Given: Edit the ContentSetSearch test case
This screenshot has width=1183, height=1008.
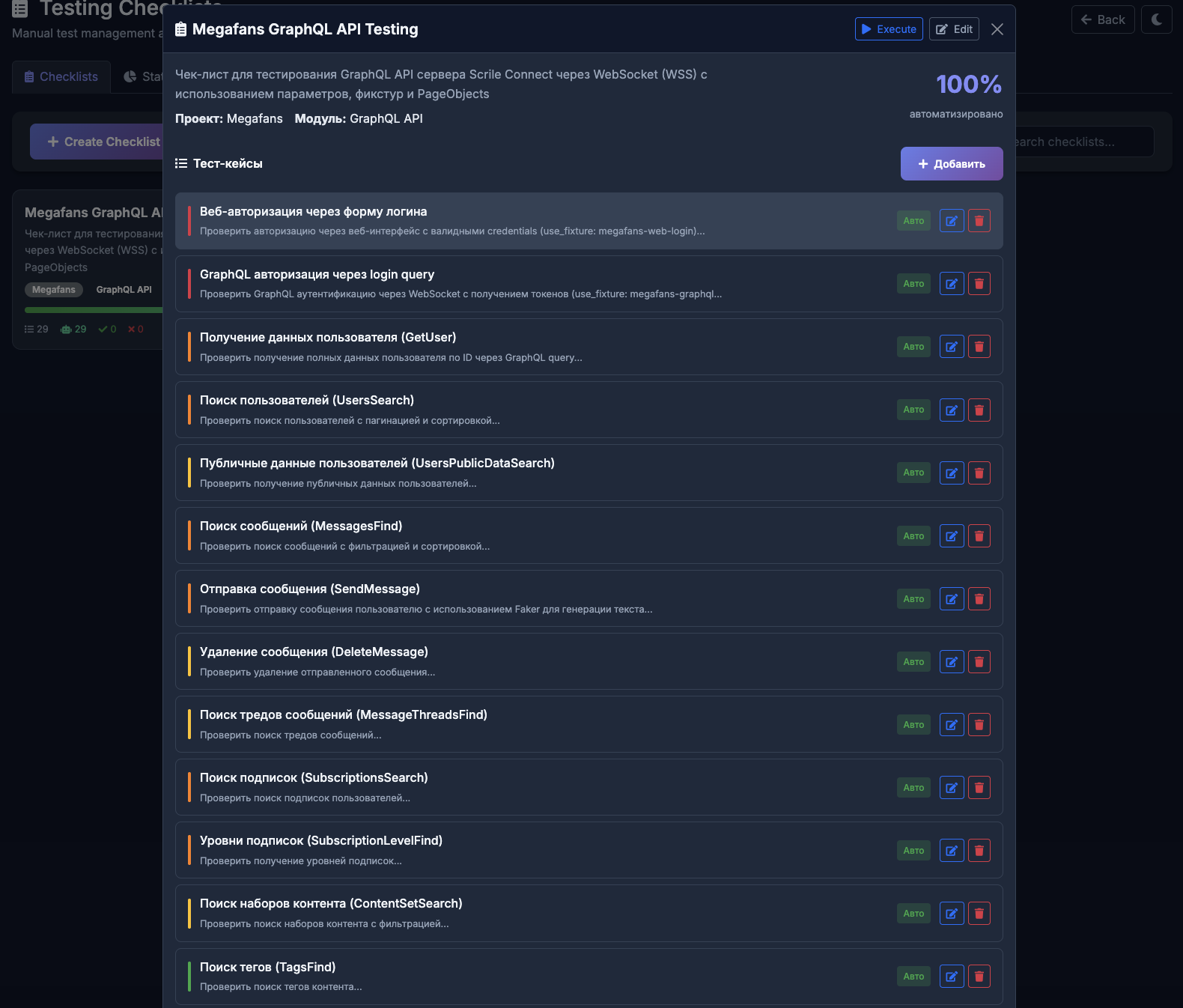Looking at the screenshot, I should pos(952,913).
